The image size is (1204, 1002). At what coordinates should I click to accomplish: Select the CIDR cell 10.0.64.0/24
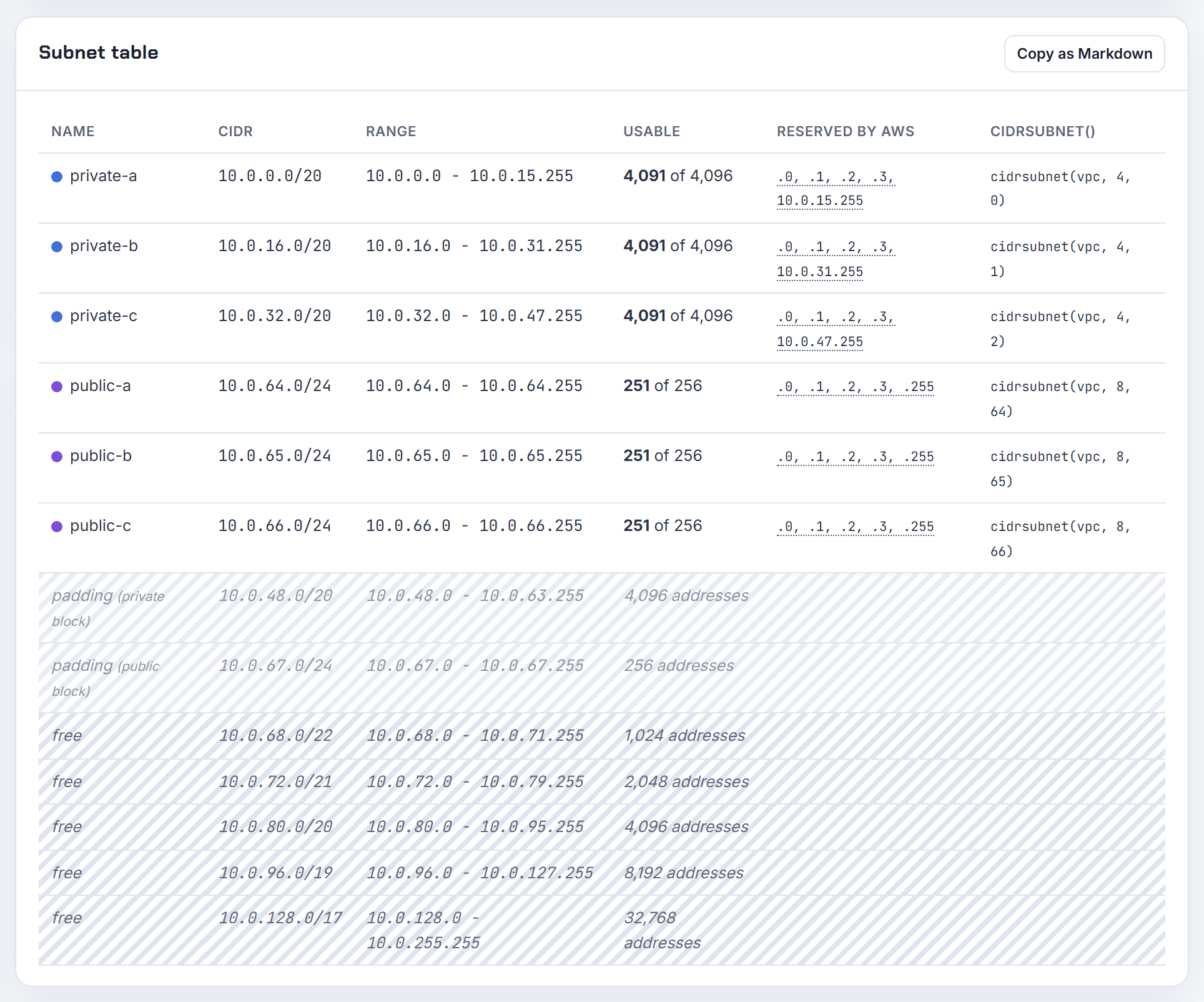(275, 386)
